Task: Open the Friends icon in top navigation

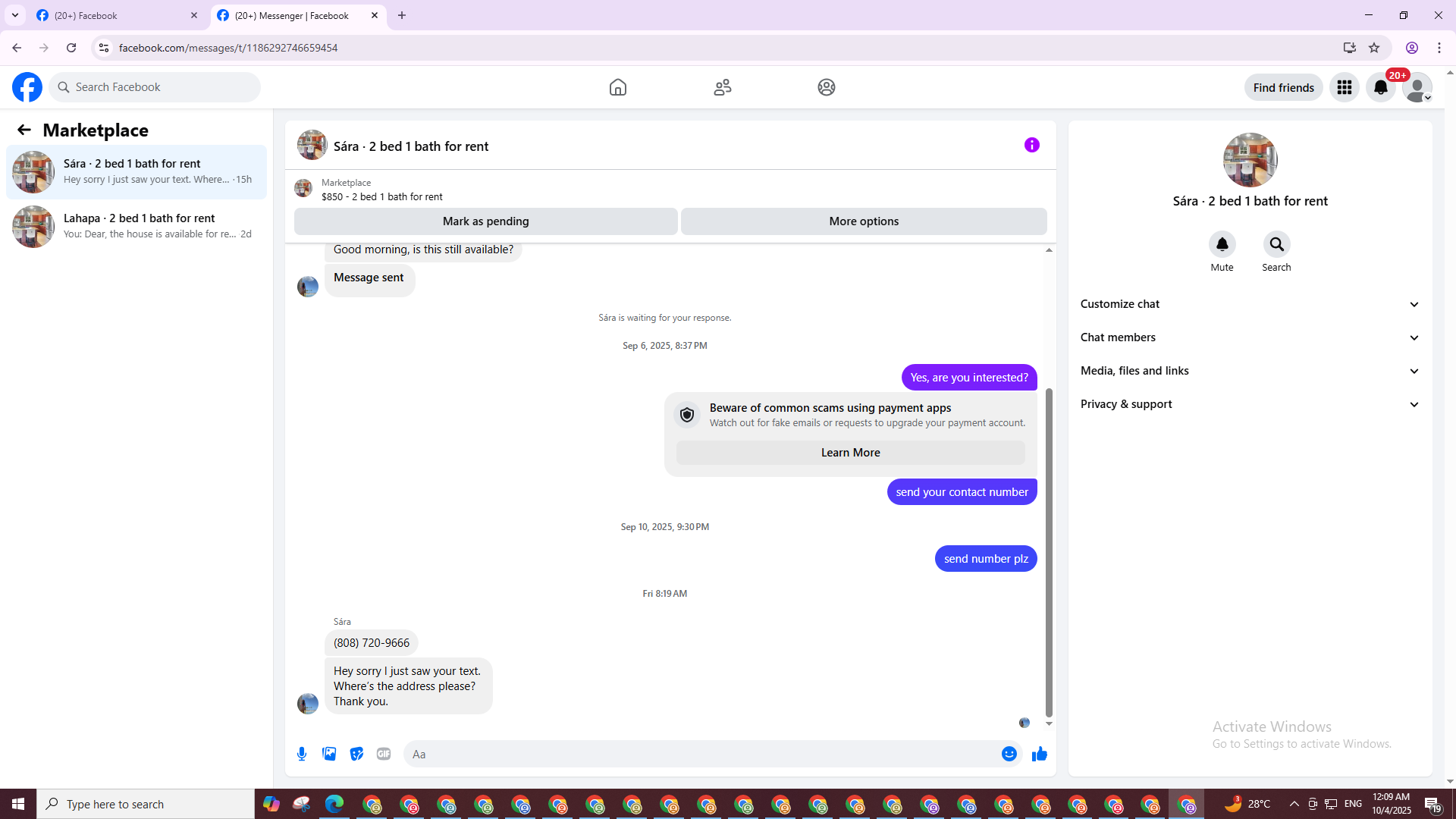Action: [x=723, y=87]
